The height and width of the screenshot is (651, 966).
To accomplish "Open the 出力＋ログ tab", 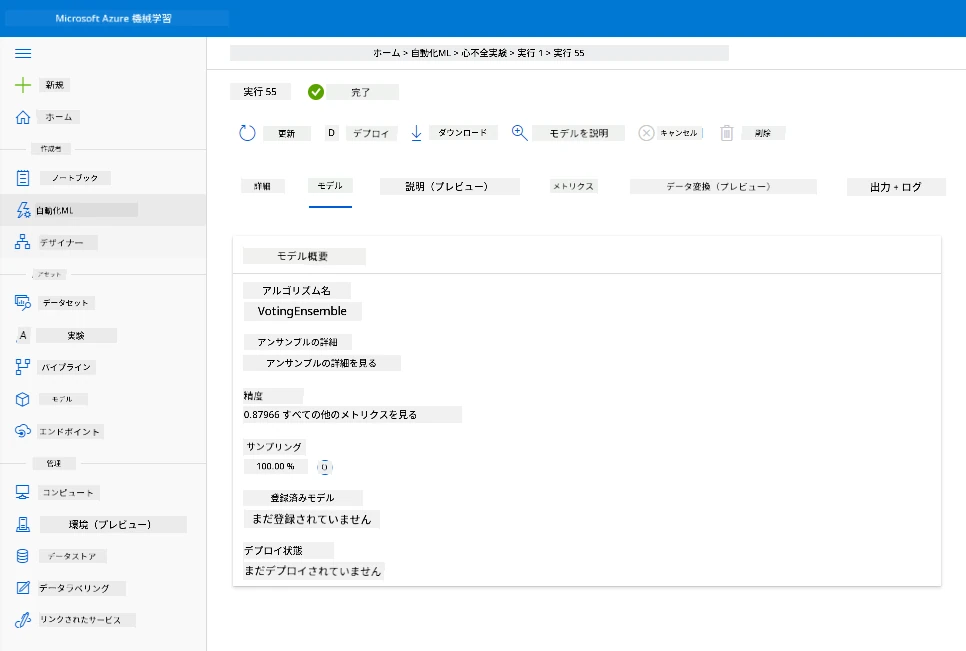I will [896, 187].
